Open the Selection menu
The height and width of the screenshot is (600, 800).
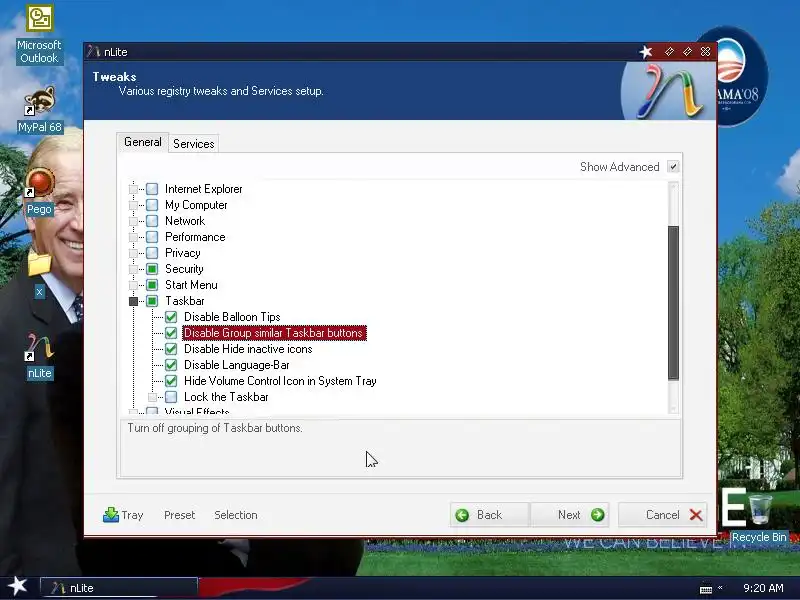click(236, 515)
